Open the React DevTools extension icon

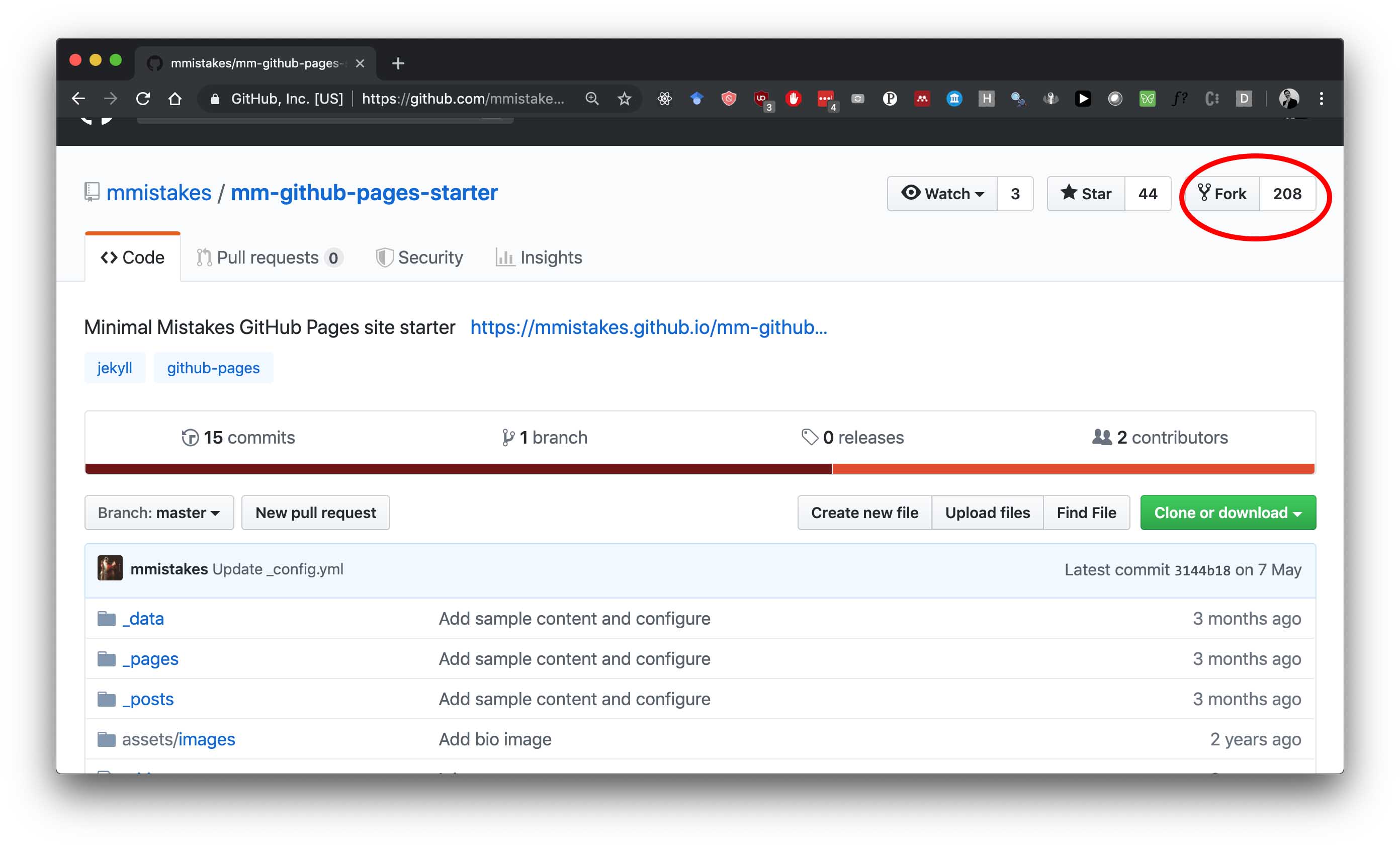pyautogui.click(x=664, y=99)
